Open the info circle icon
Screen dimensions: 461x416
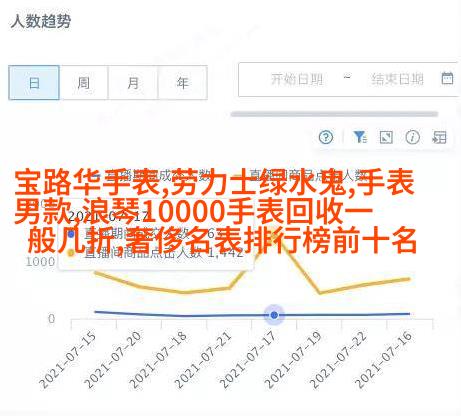coord(412,137)
